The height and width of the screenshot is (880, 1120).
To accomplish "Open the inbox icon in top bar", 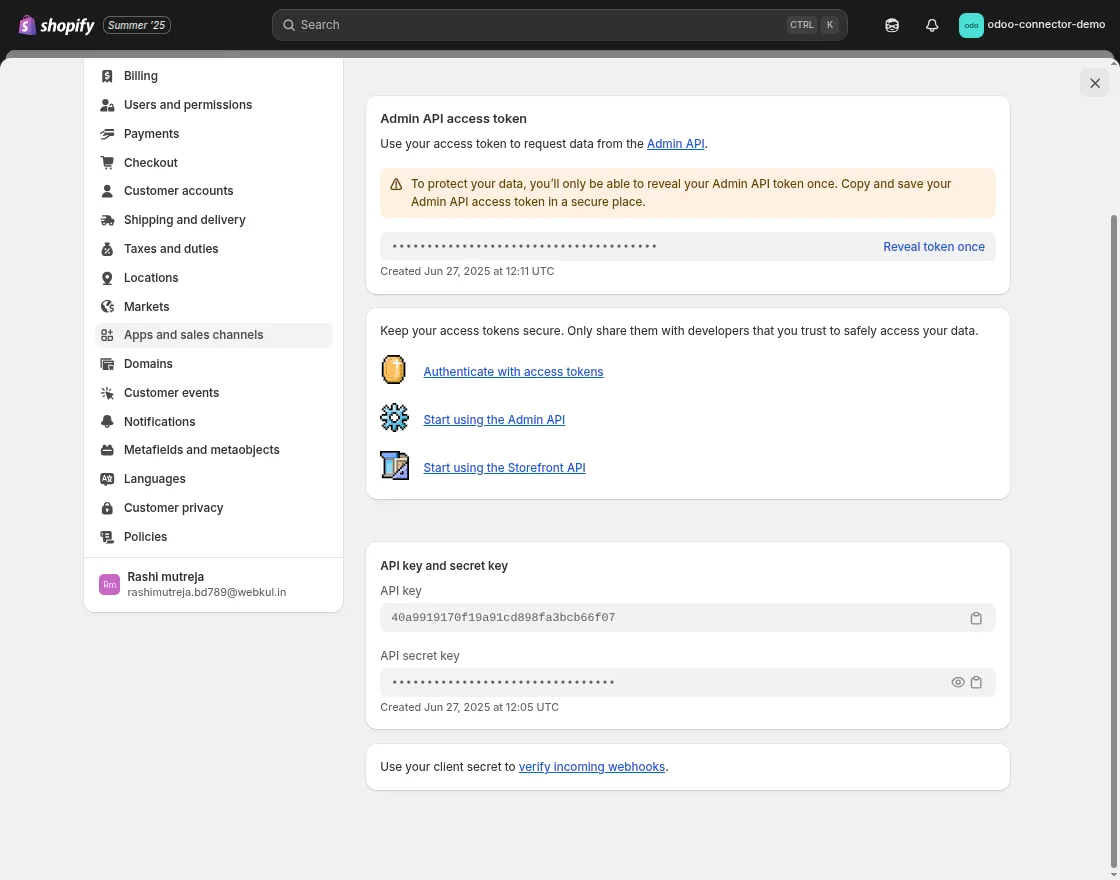I will point(892,24).
